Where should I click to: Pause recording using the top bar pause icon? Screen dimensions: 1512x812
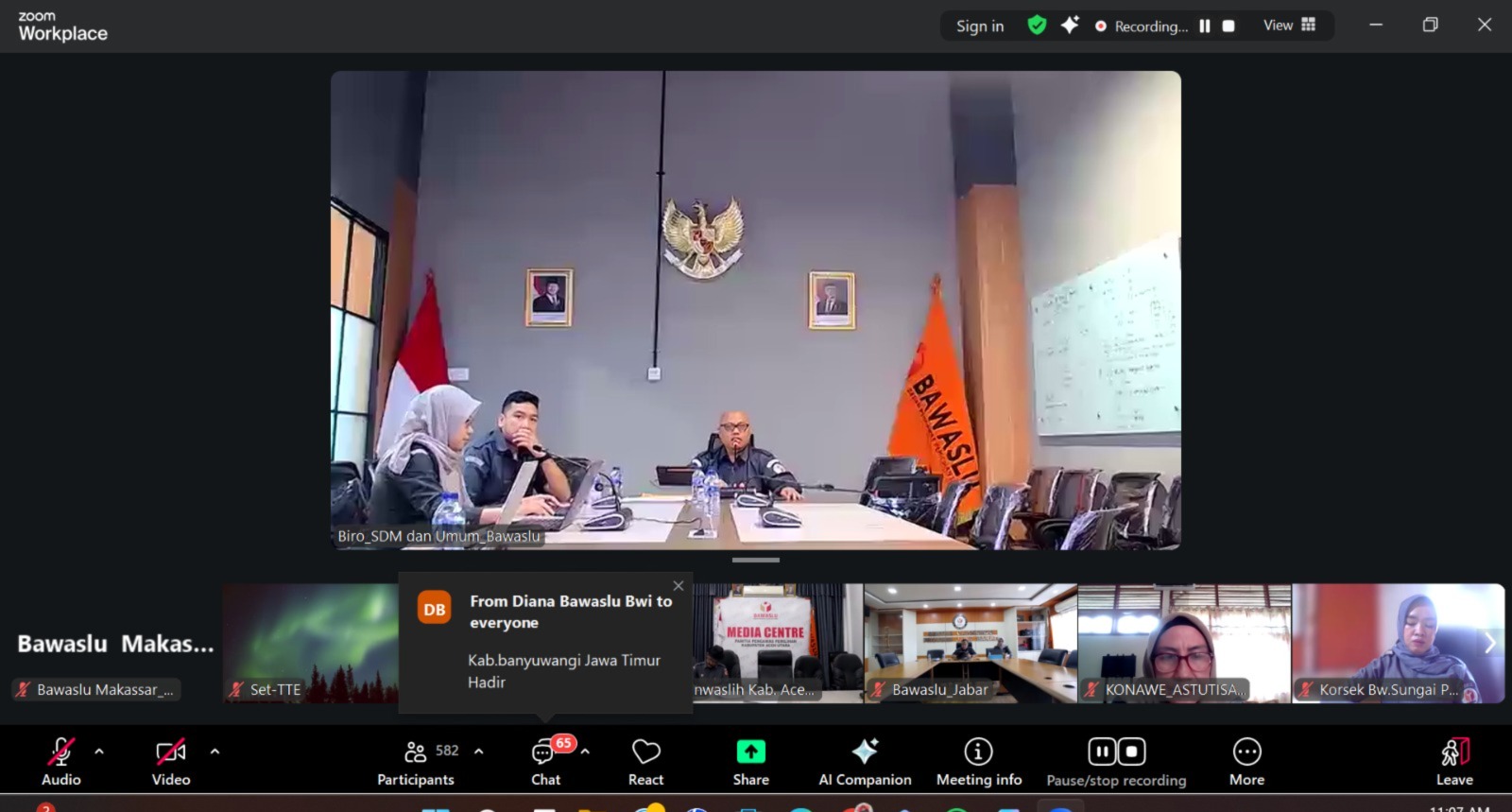coord(1205,26)
